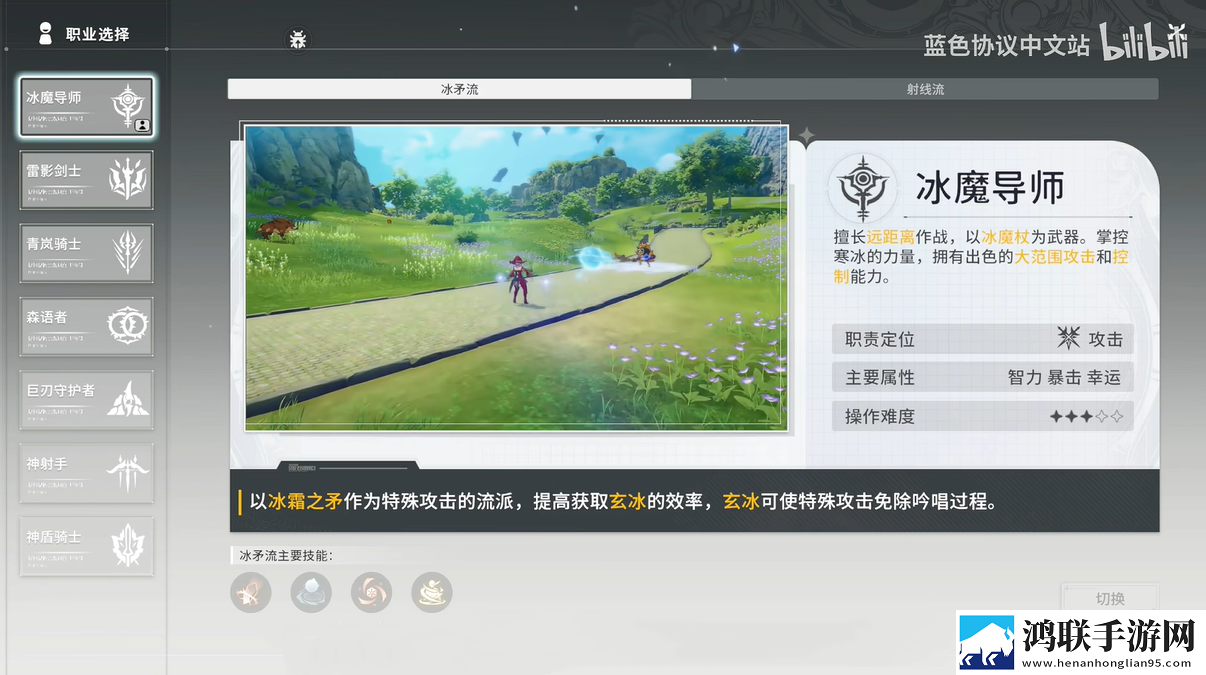Click the large 冰魔导师 emblem in info panel
The width and height of the screenshot is (1206, 675).
pos(862,188)
